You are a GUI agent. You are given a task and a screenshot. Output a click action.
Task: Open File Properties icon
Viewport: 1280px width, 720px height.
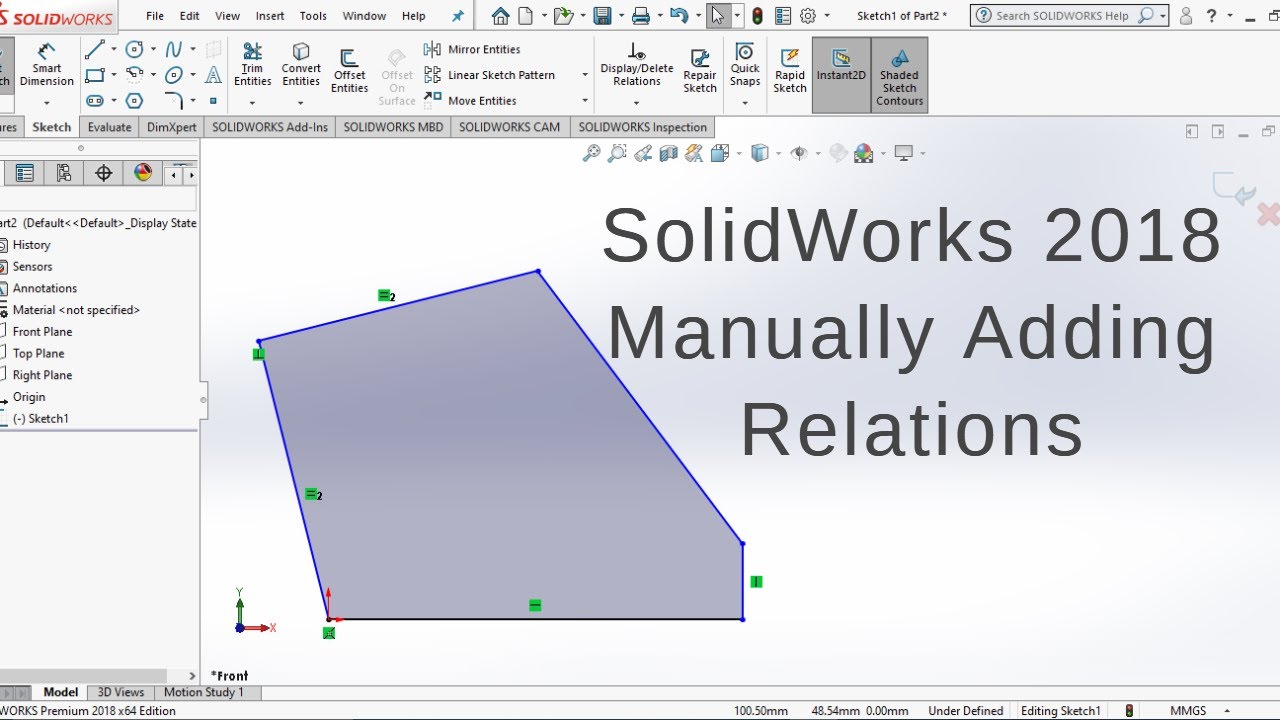click(x=783, y=15)
